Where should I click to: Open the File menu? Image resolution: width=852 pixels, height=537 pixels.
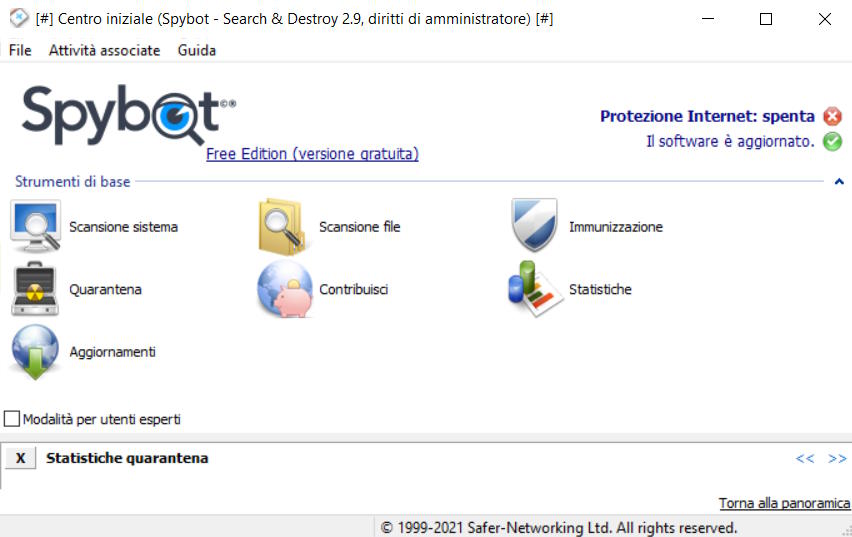click(20, 51)
